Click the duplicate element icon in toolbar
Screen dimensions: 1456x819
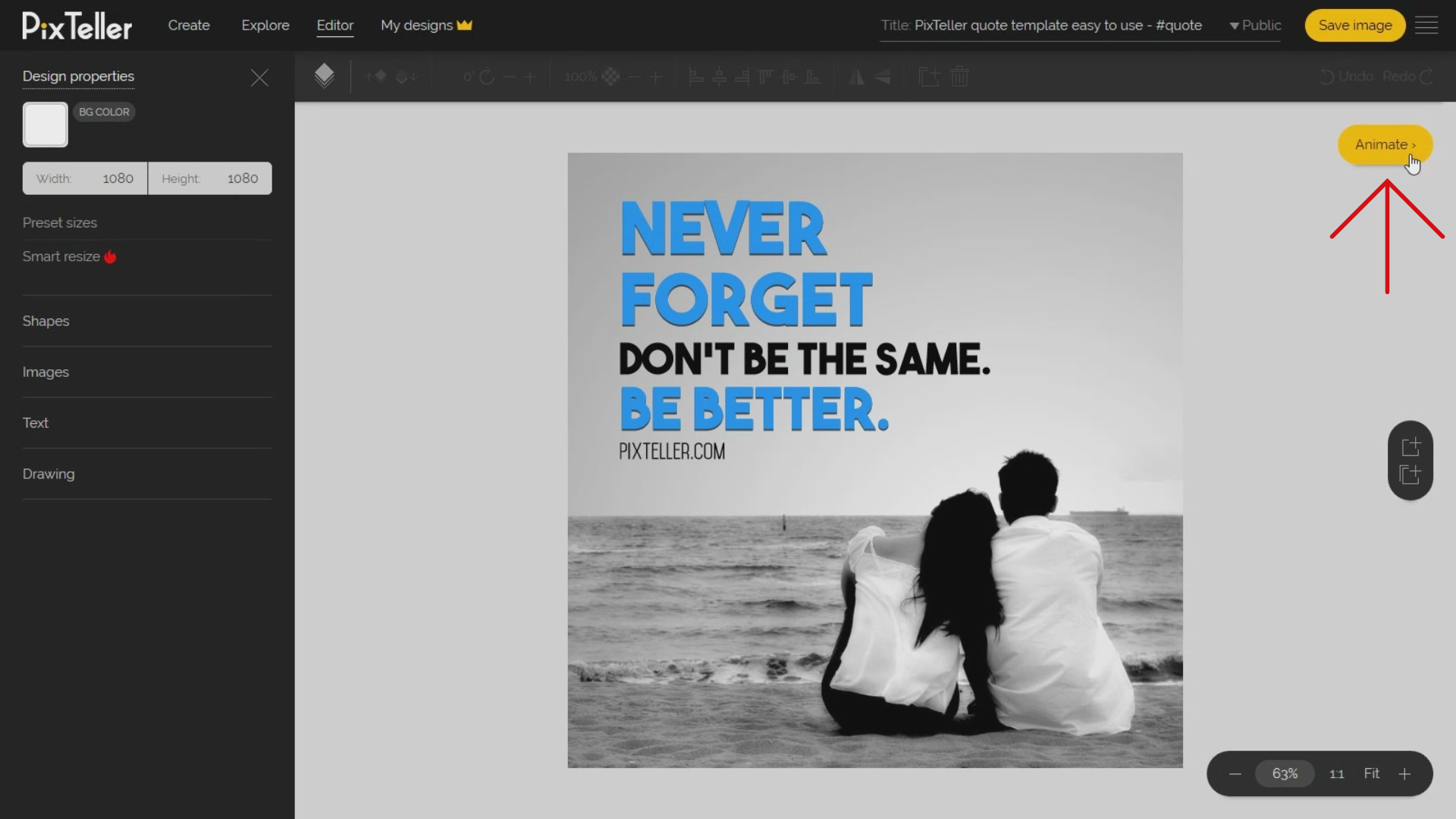click(x=929, y=77)
